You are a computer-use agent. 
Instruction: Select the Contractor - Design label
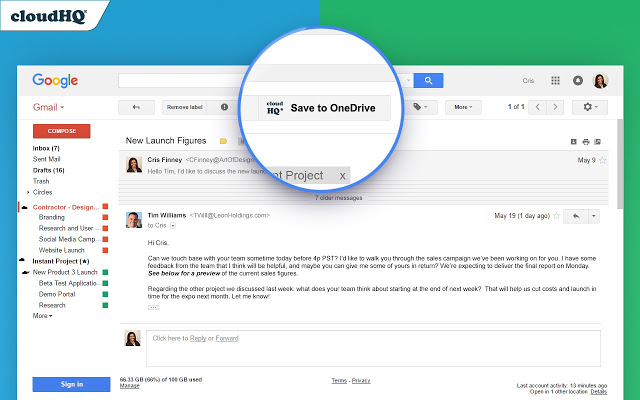coord(66,207)
